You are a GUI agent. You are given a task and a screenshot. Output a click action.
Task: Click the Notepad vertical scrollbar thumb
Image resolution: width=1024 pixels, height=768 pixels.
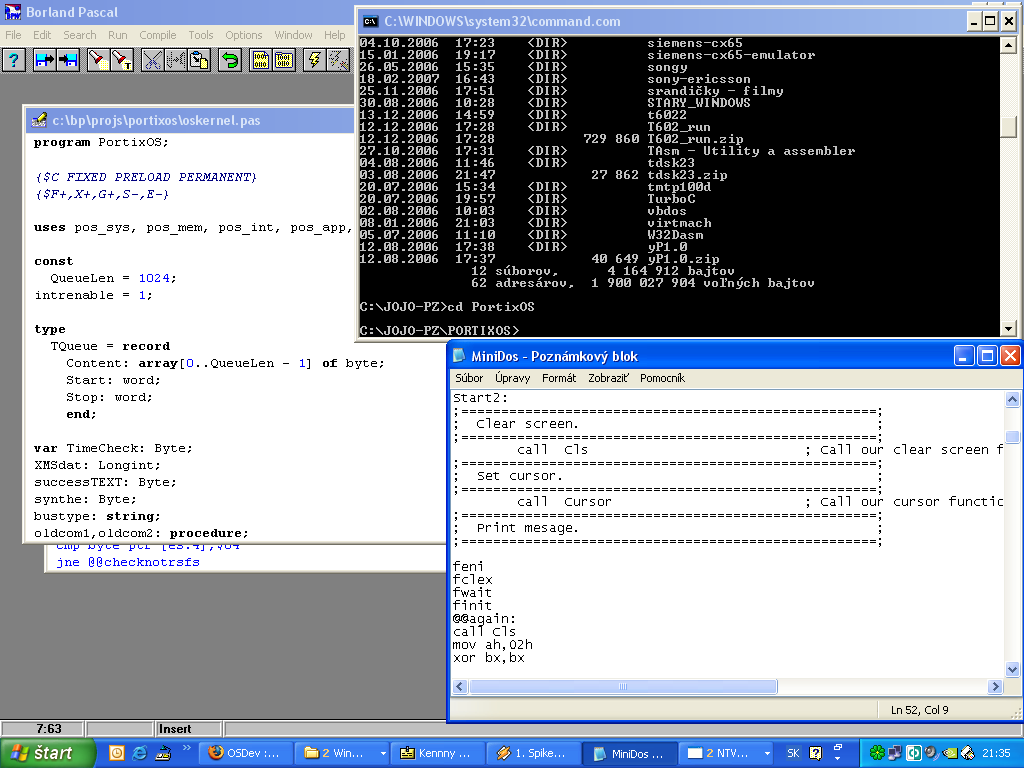pyautogui.click(x=1012, y=436)
